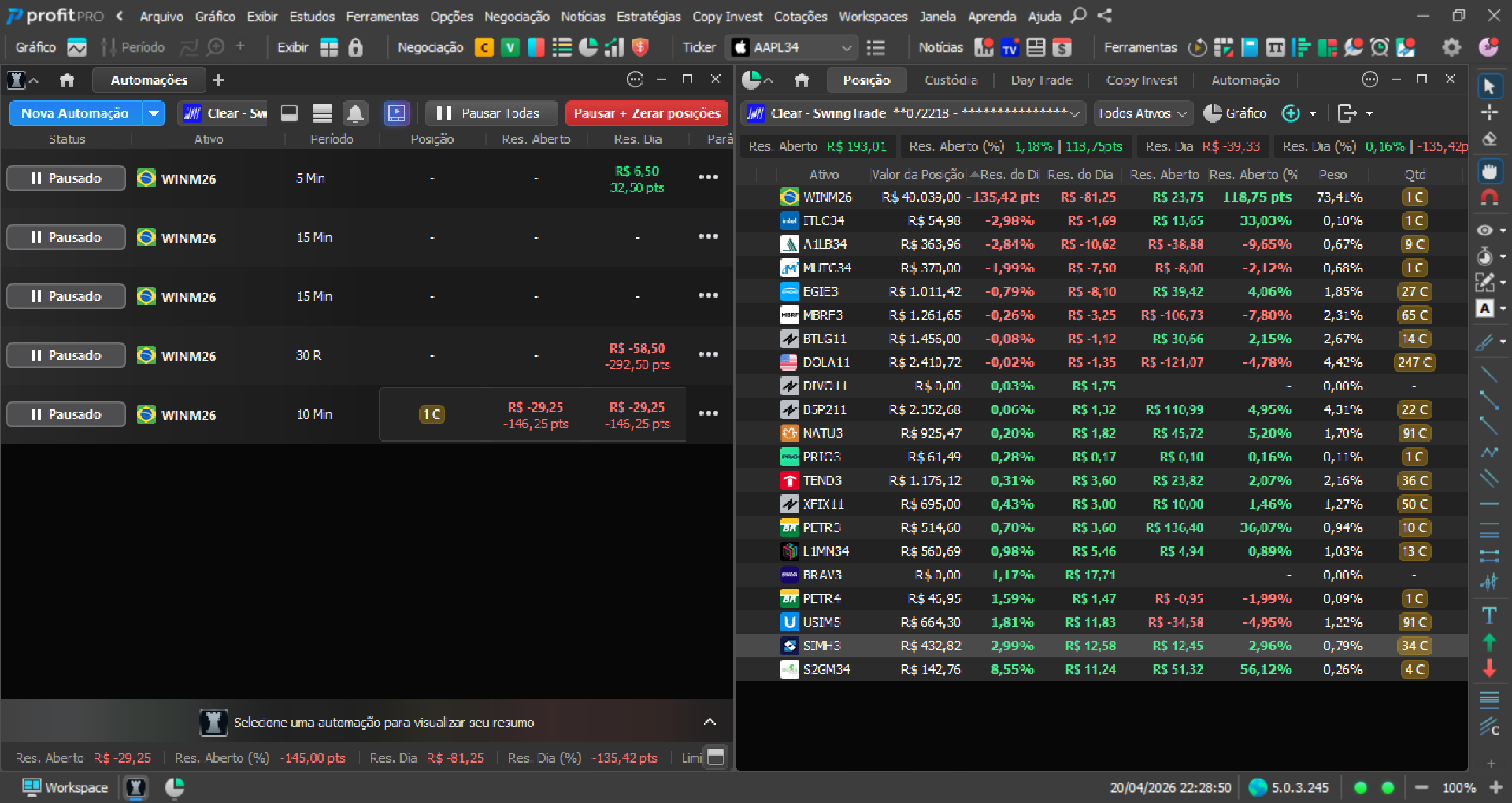This screenshot has height=803, width=1512.
Task: Resume the paused WINM26 10 Min automation
Action: pyautogui.click(x=66, y=414)
